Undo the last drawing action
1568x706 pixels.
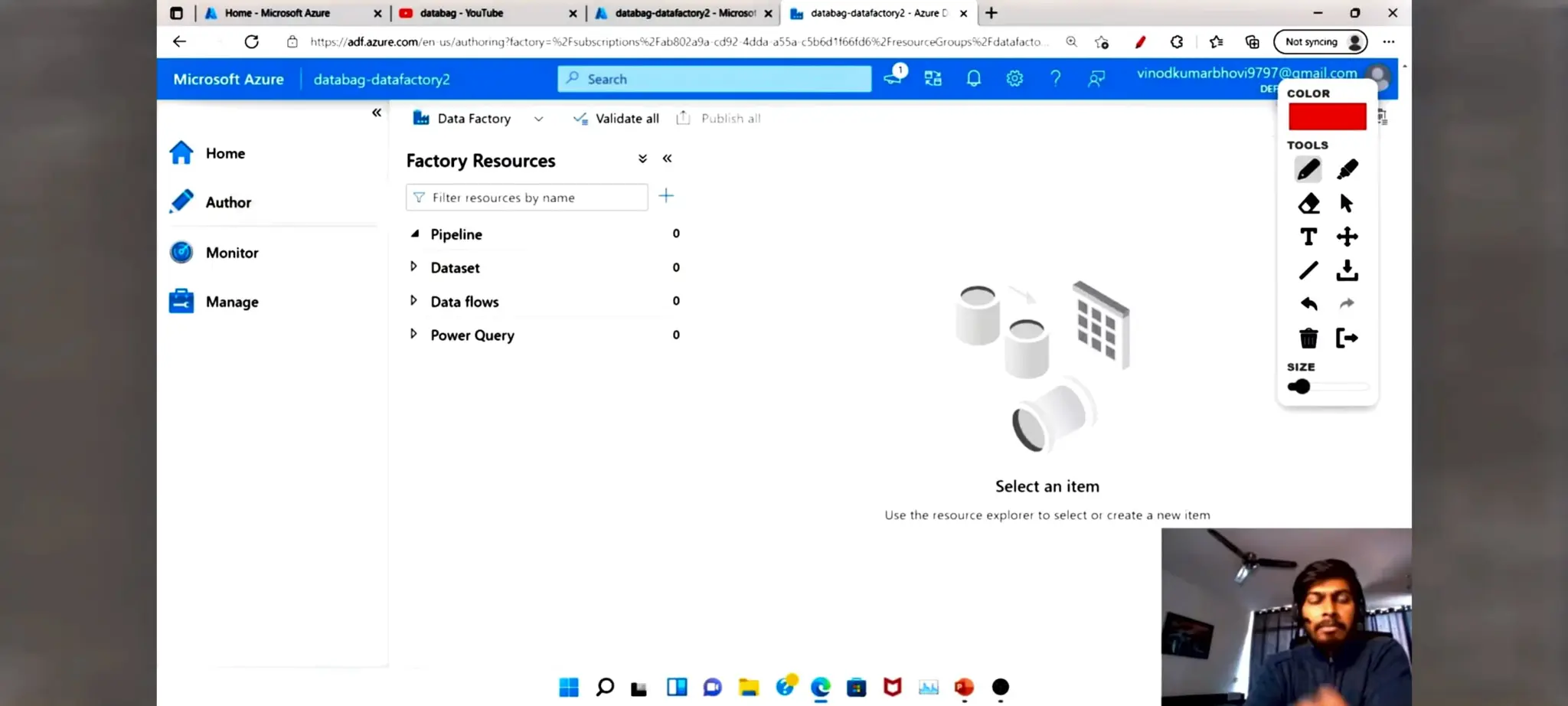coord(1308,304)
